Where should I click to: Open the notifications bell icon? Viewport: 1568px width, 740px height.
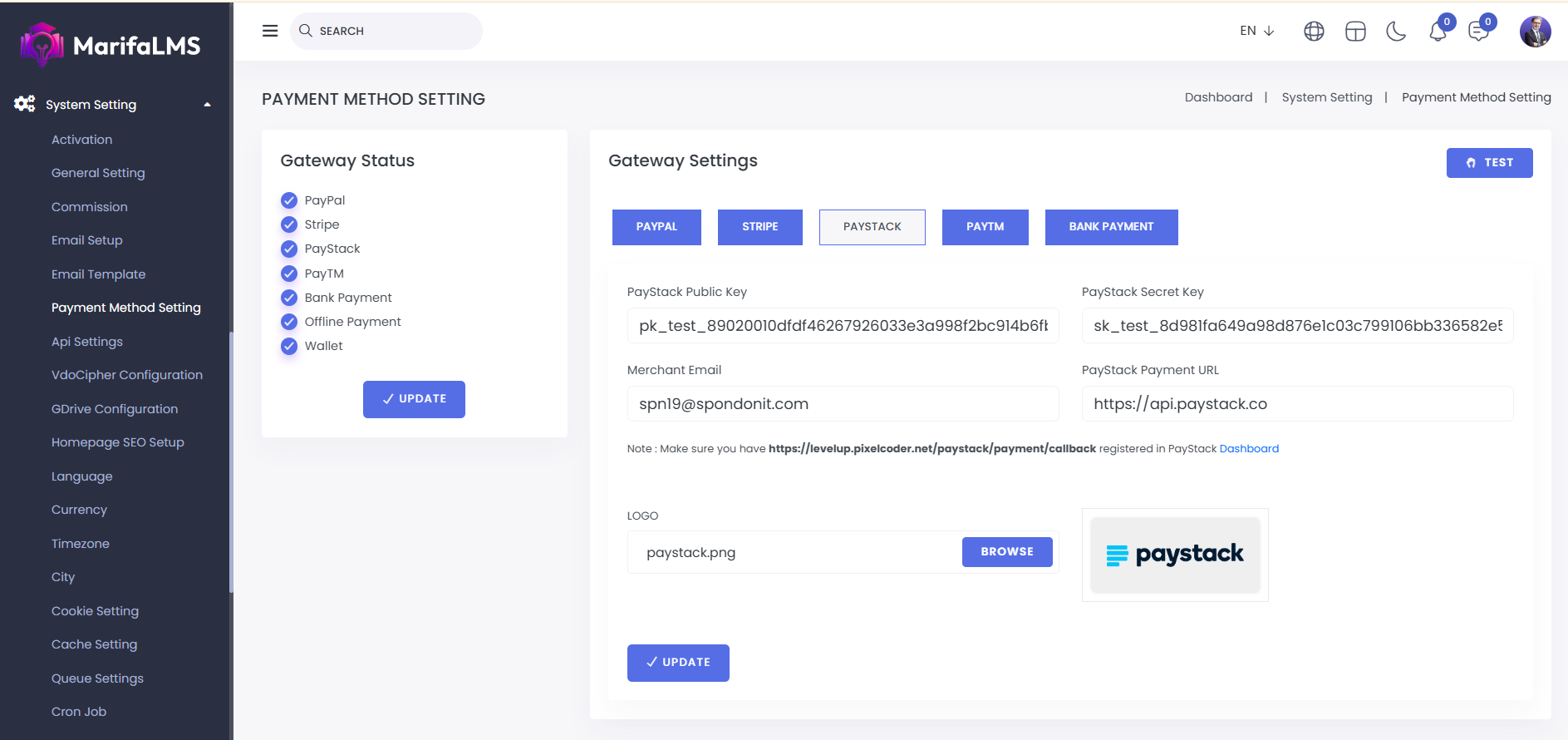pyautogui.click(x=1438, y=32)
